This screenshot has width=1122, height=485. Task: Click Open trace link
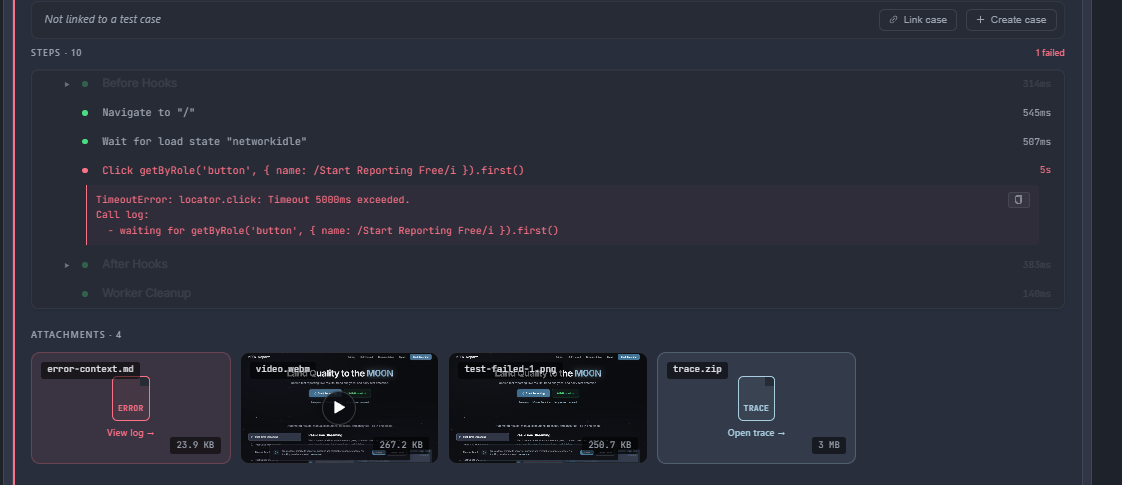point(756,433)
